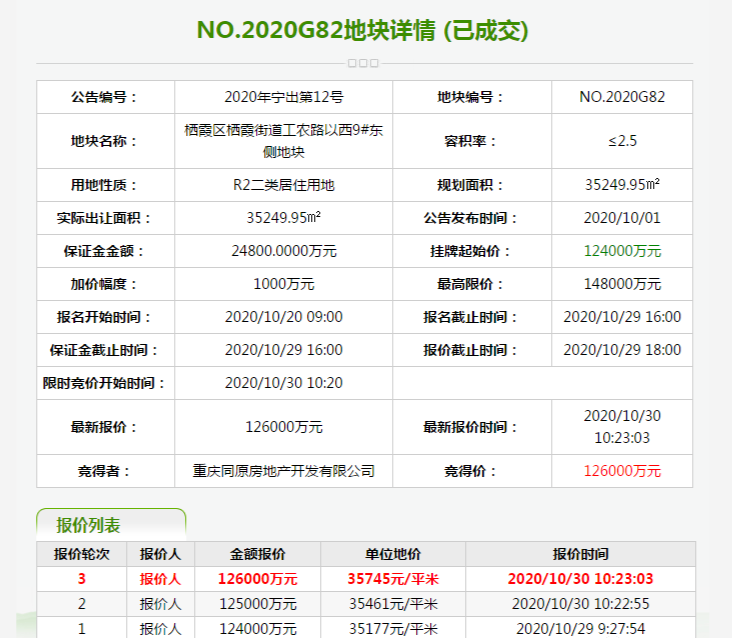Click the 报价轮次 column header
Image resolution: width=732 pixels, height=638 pixels.
pyautogui.click(x=82, y=554)
